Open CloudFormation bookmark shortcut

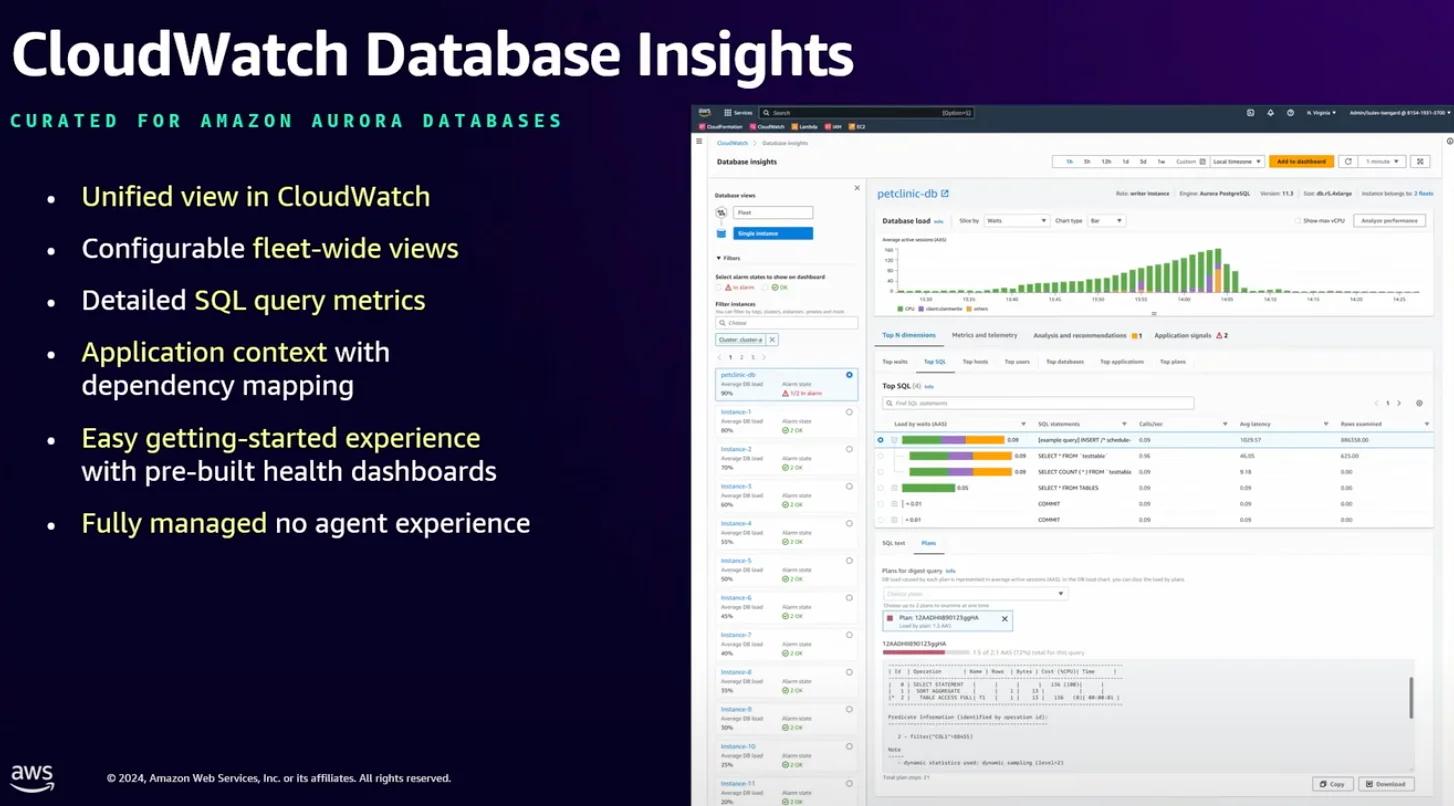[721, 127]
